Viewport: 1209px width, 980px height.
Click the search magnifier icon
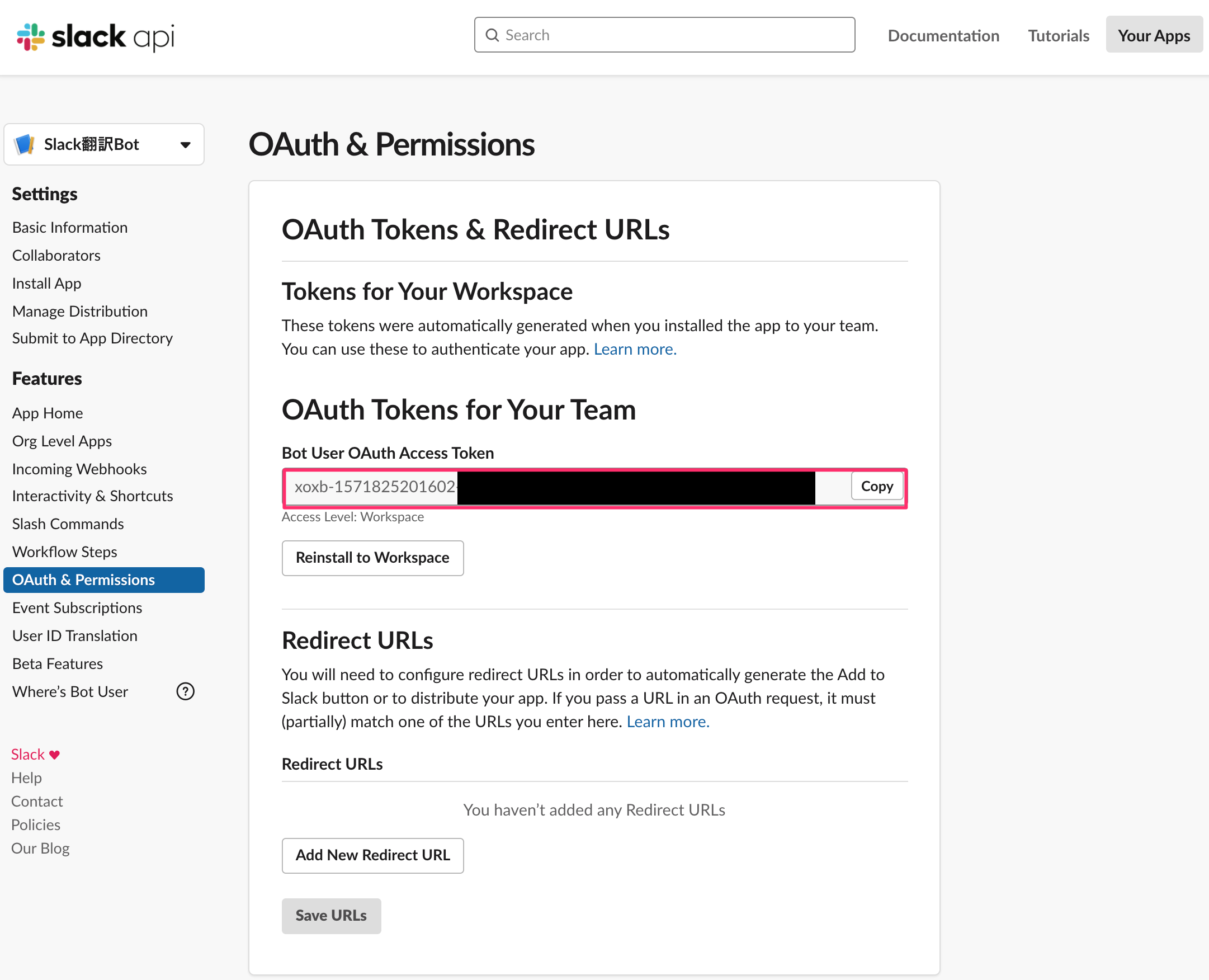492,35
